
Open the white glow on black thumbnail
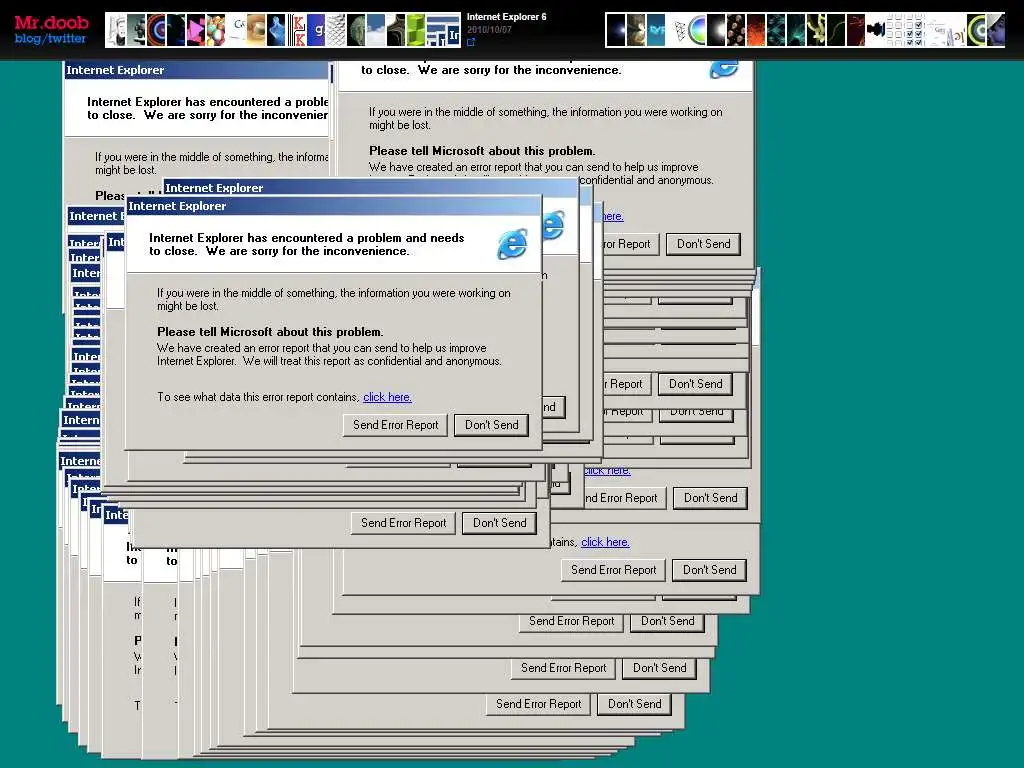coord(716,30)
